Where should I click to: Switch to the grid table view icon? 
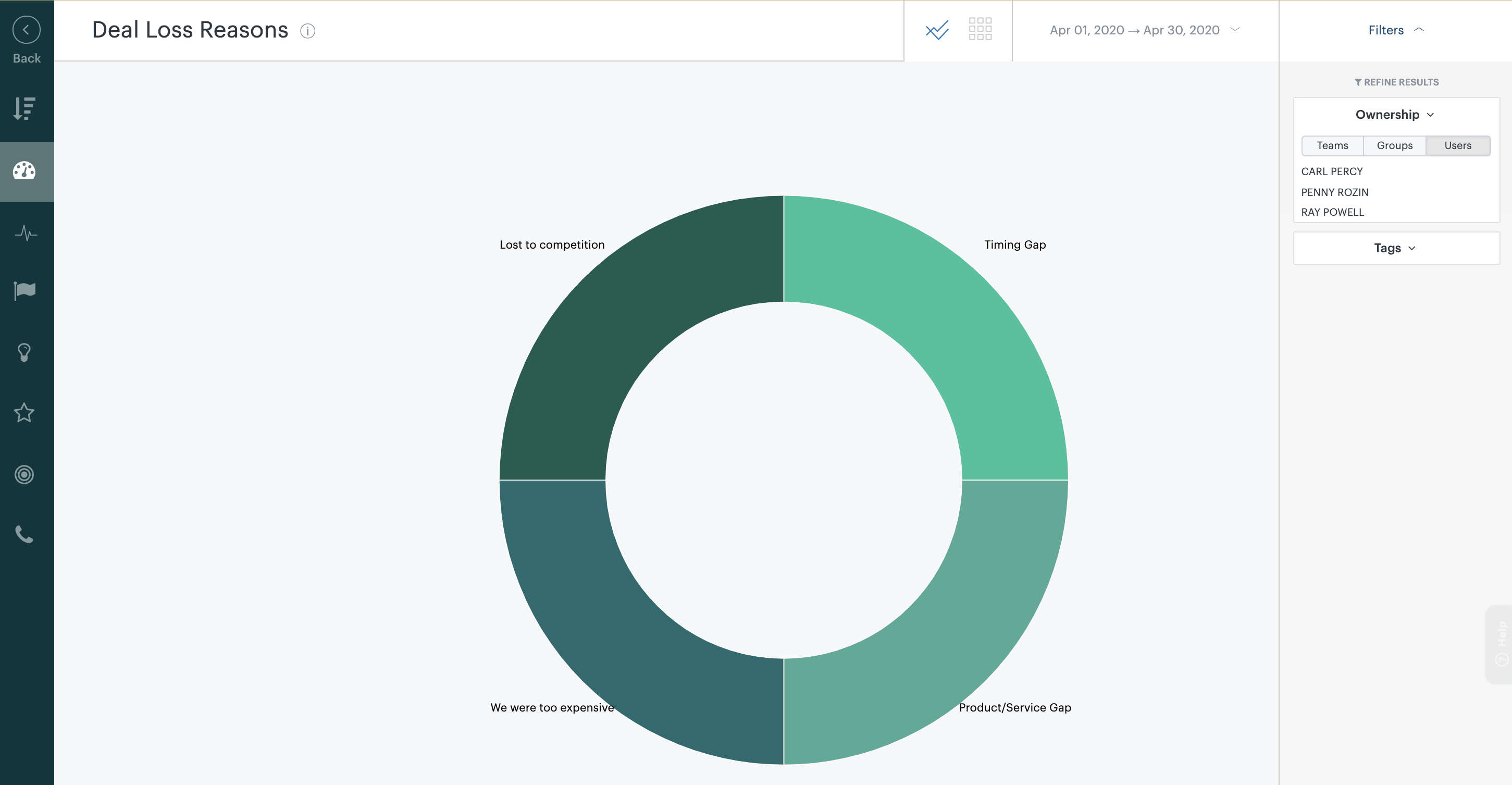[980, 29]
